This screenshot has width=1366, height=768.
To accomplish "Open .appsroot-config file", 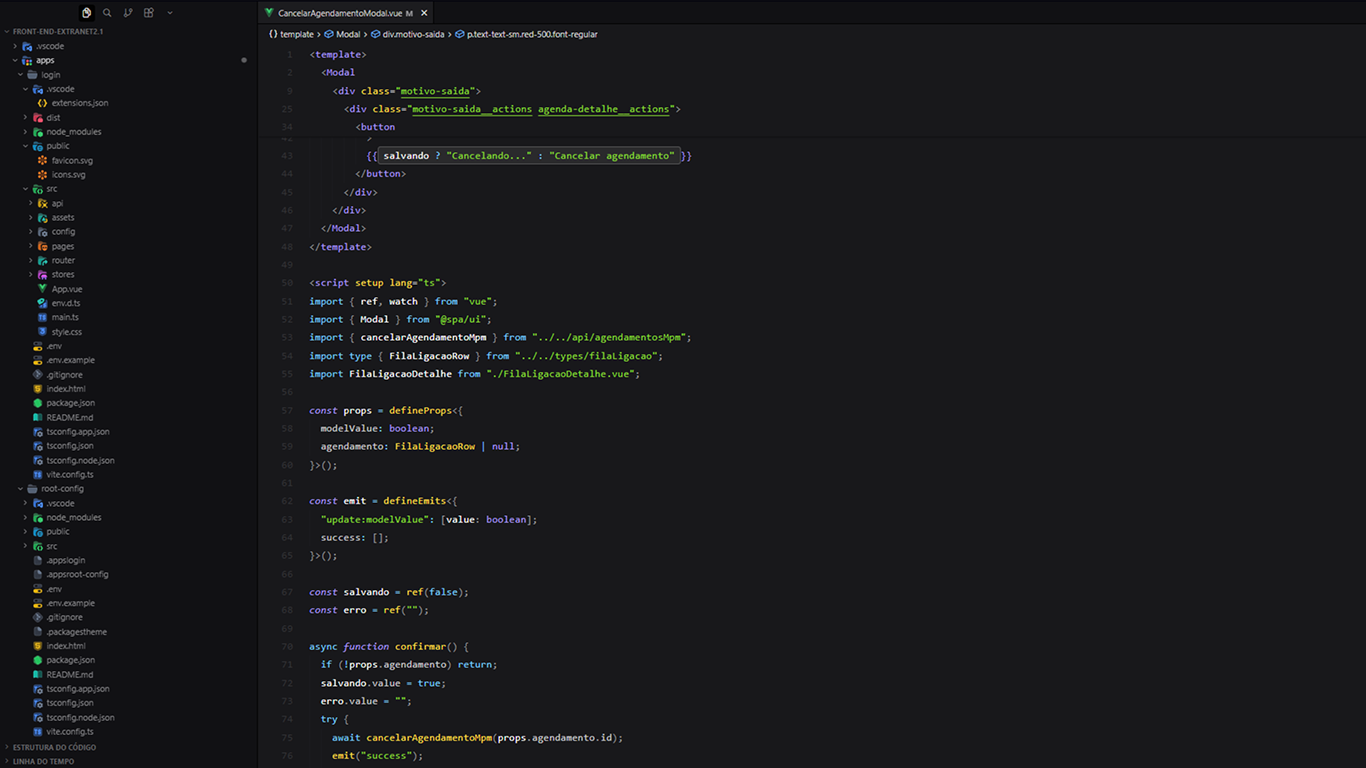I will tap(77, 574).
